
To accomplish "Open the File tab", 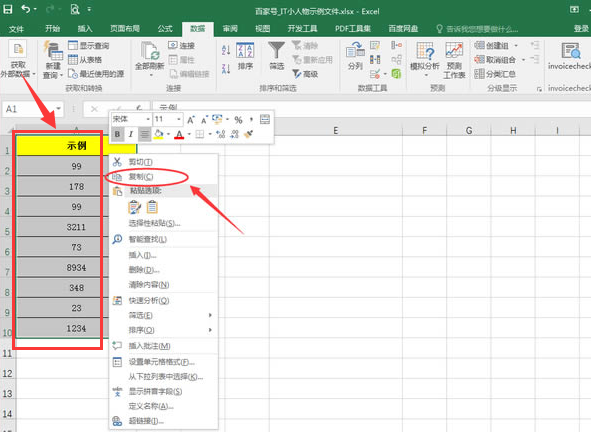I will click(x=16, y=29).
